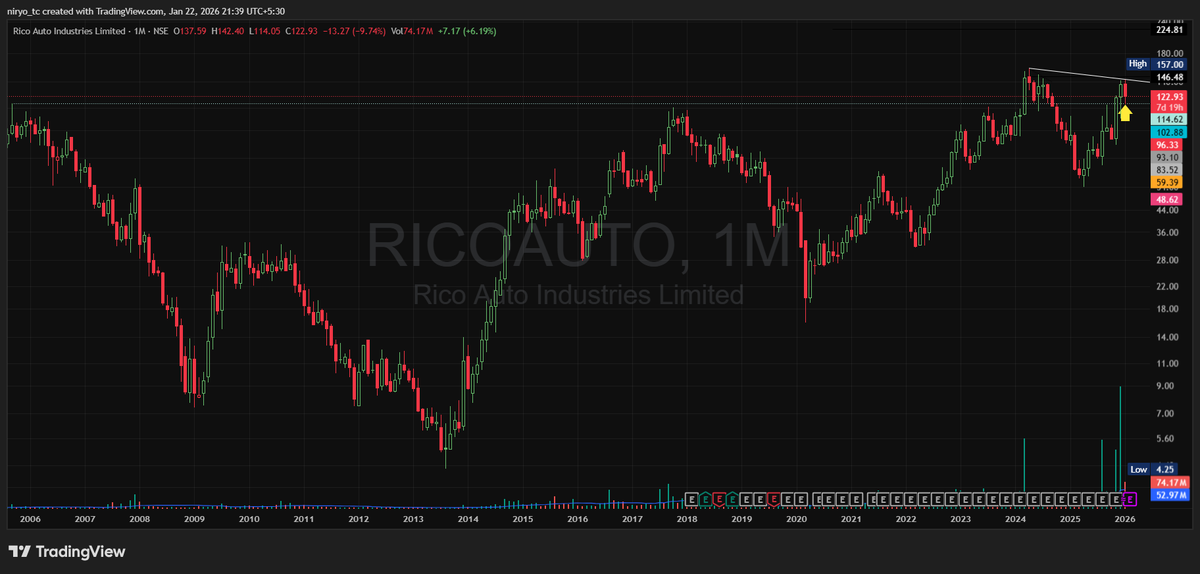Click the 36.00 price scale tick
The image size is (1200, 574).
(x=1167, y=233)
